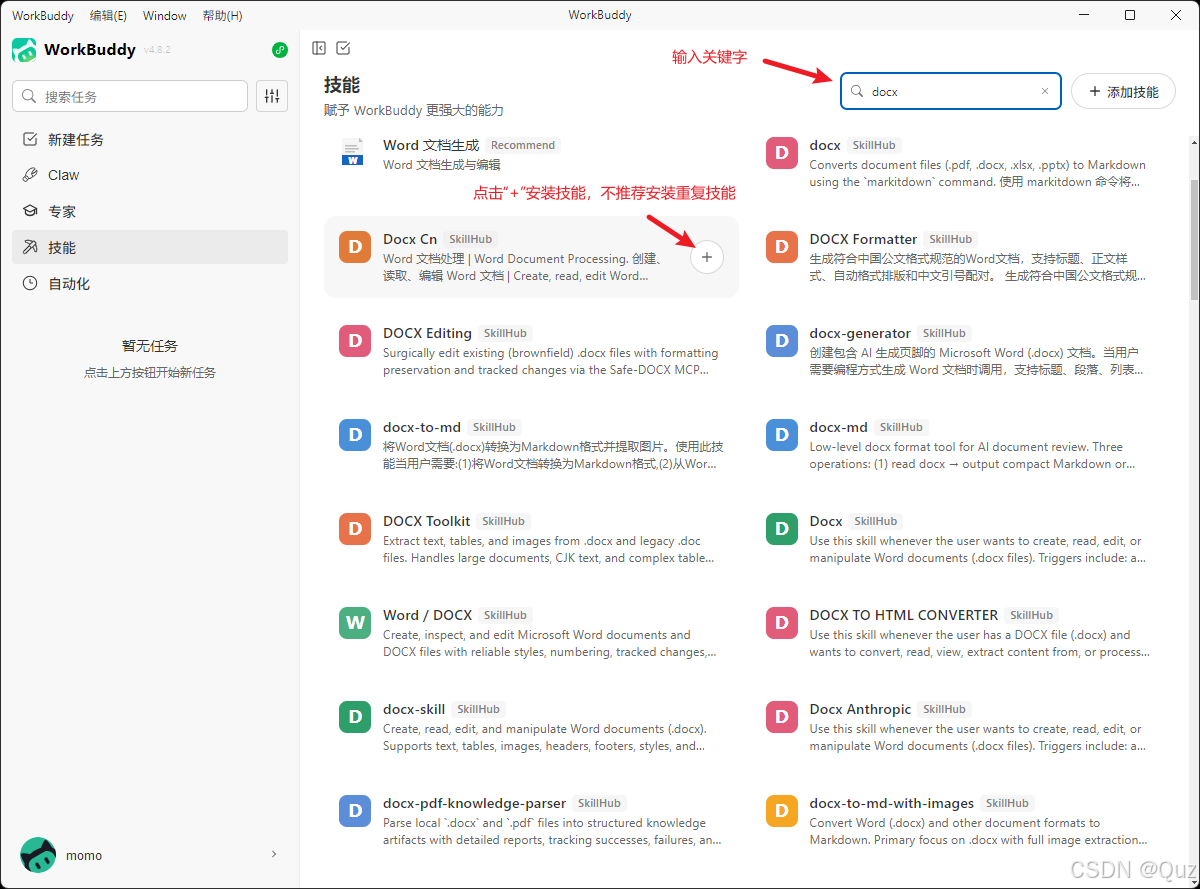Click the Docx Cn skill icon
The image size is (1200, 889).
[x=355, y=247]
